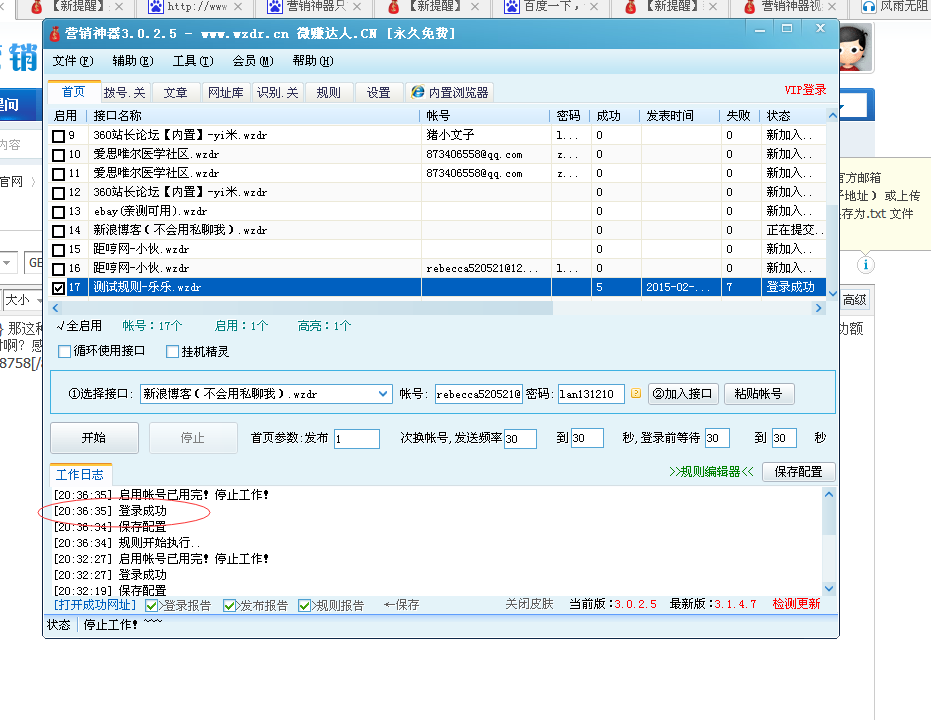
Task: Click the 开始 start button
Action: point(94,438)
